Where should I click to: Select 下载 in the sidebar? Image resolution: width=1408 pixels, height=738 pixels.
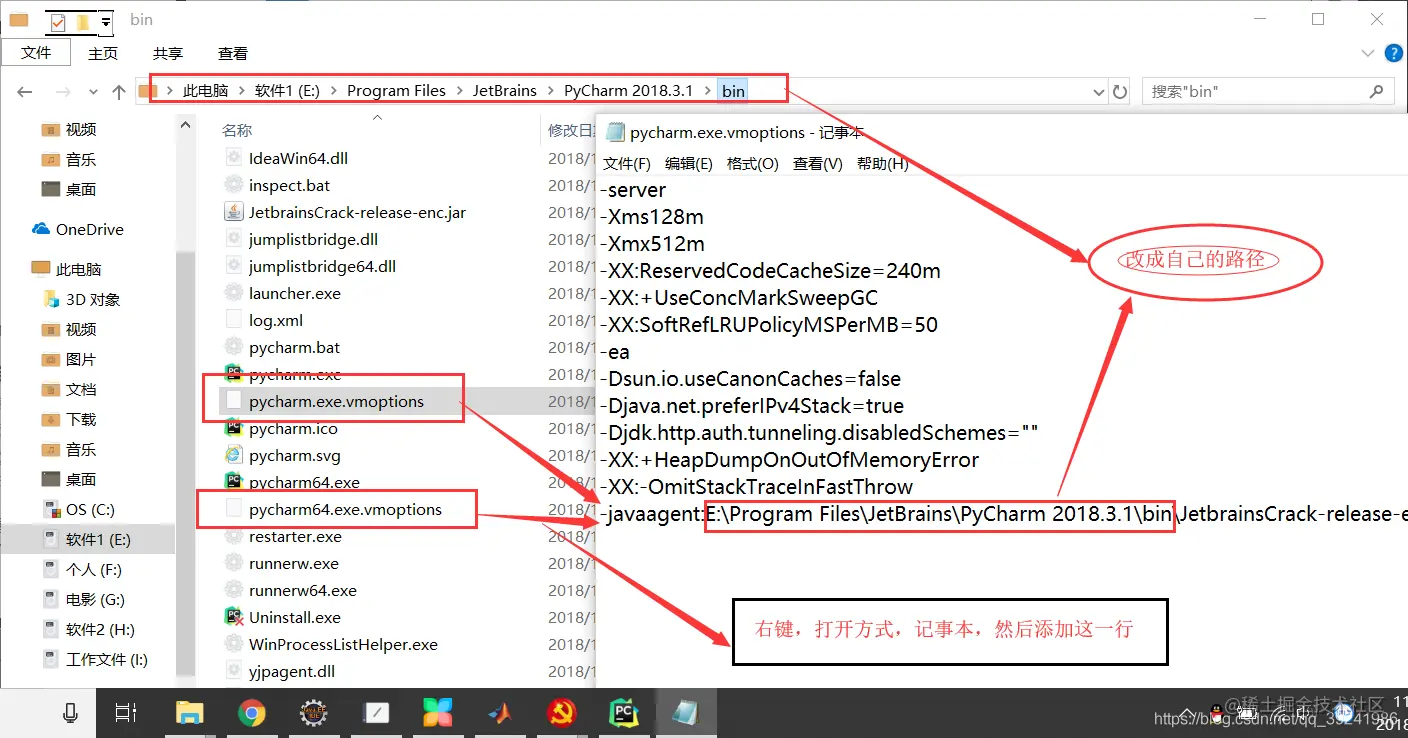click(x=69, y=419)
